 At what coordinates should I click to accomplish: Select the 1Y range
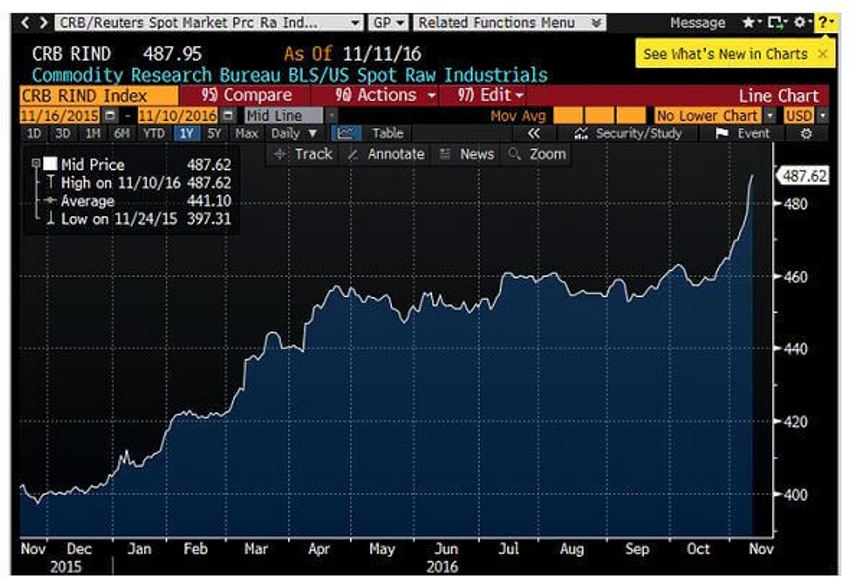click(x=186, y=133)
